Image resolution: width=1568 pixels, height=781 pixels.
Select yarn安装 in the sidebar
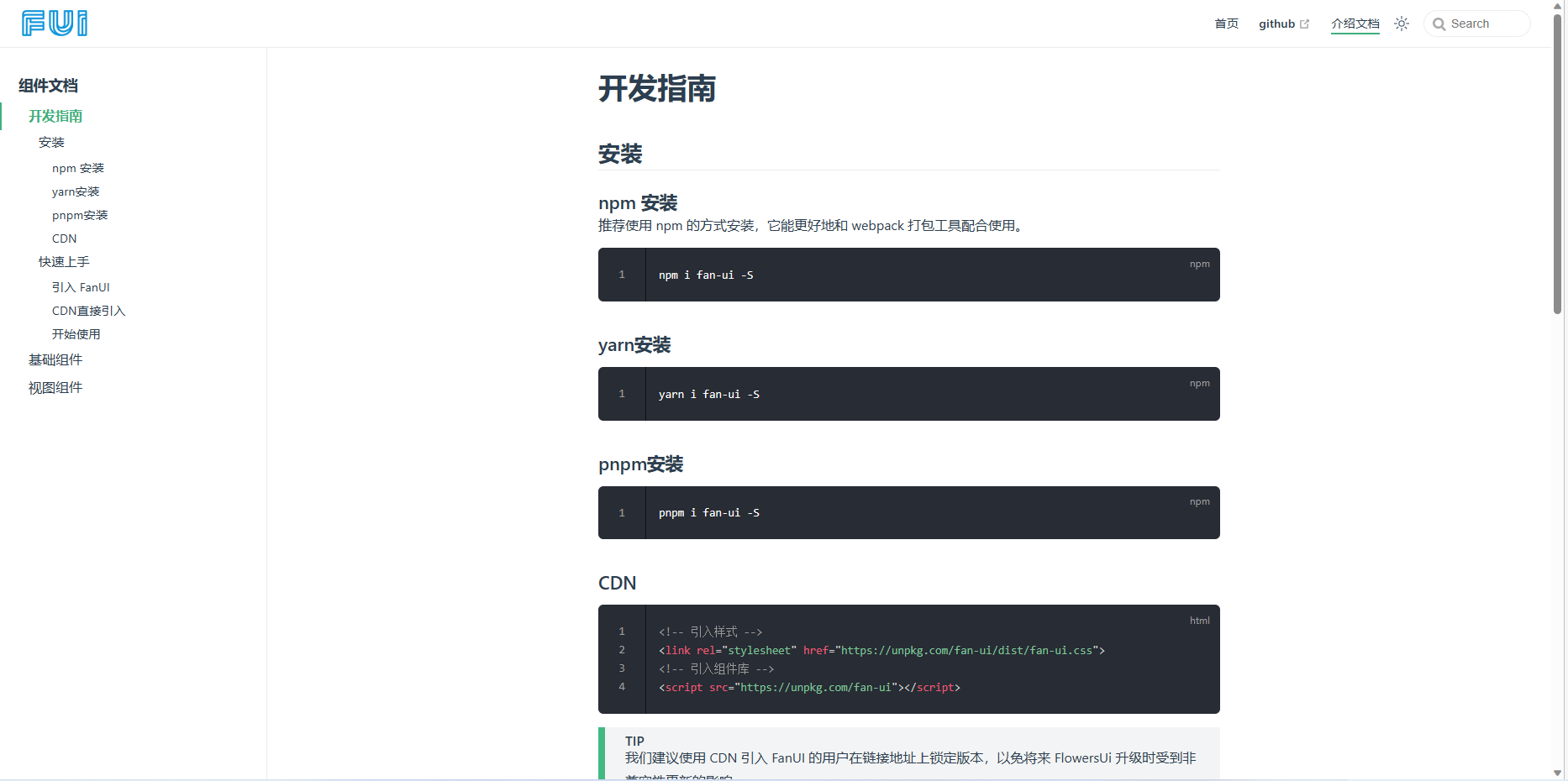pos(76,191)
